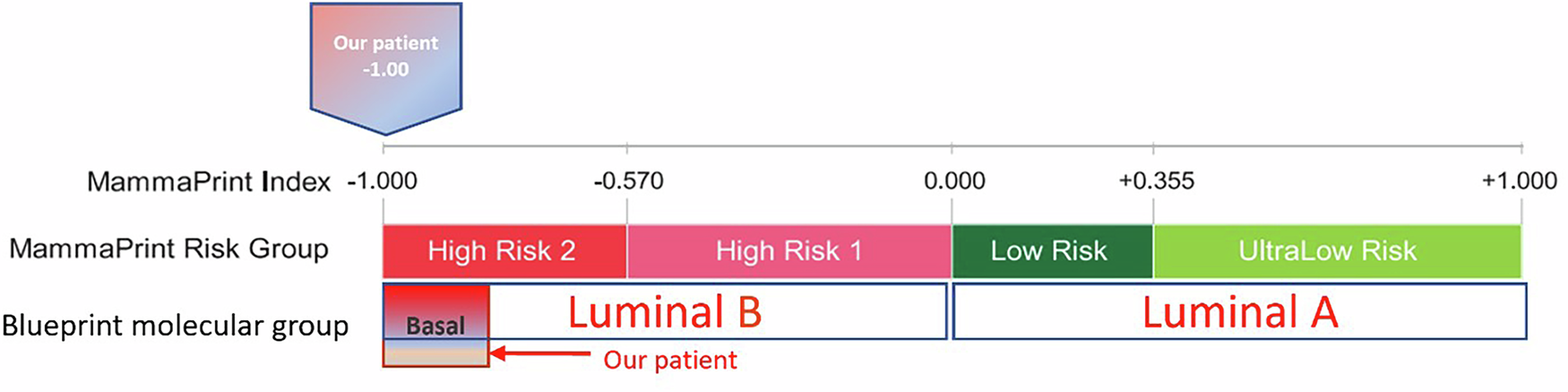The image size is (1568, 392).
Task: Click the 0.000 index value
Action: pyautogui.click(x=954, y=181)
